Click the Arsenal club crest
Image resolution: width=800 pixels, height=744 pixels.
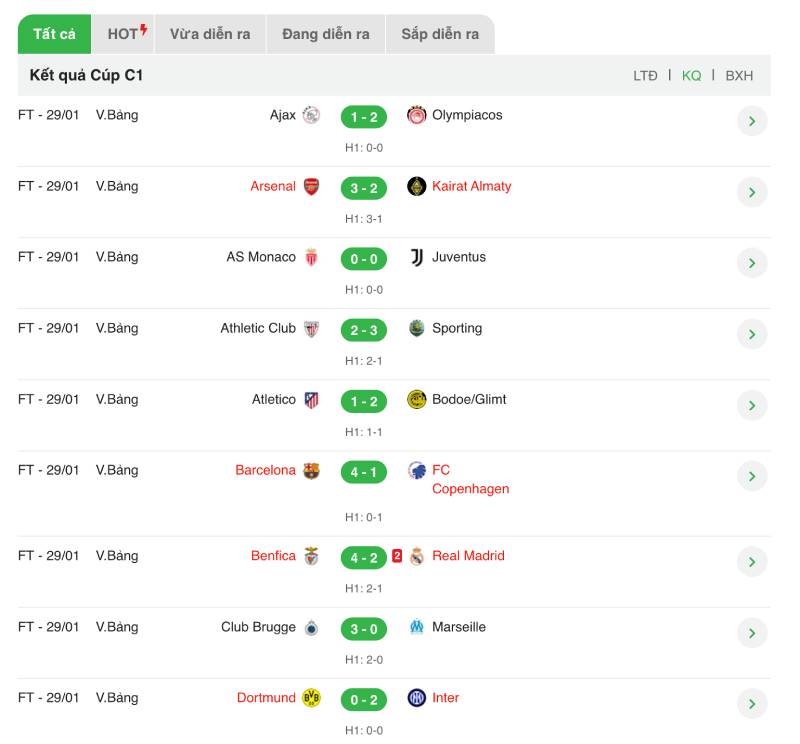[x=311, y=186]
